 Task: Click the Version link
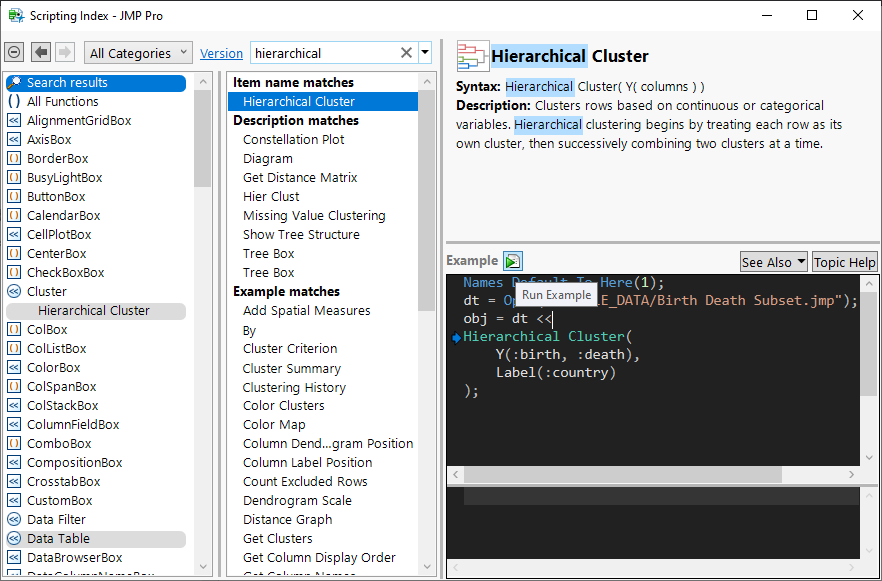pos(221,54)
